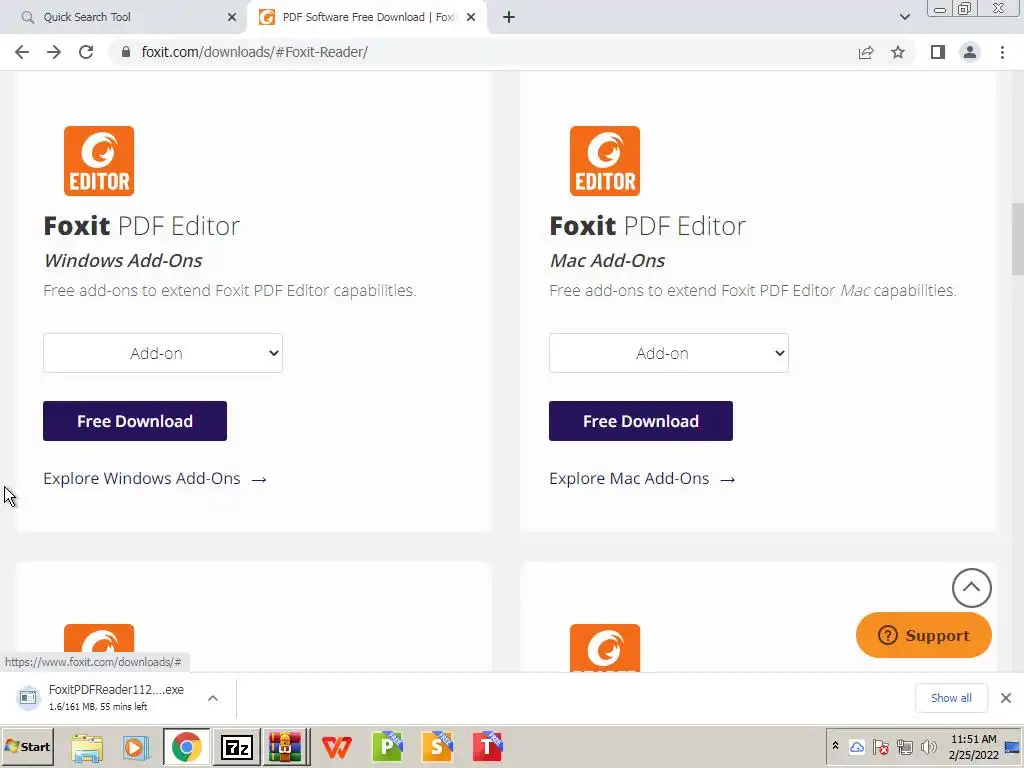Image resolution: width=1024 pixels, height=768 pixels.
Task: Open the Windows Start menu
Action: pos(27,747)
